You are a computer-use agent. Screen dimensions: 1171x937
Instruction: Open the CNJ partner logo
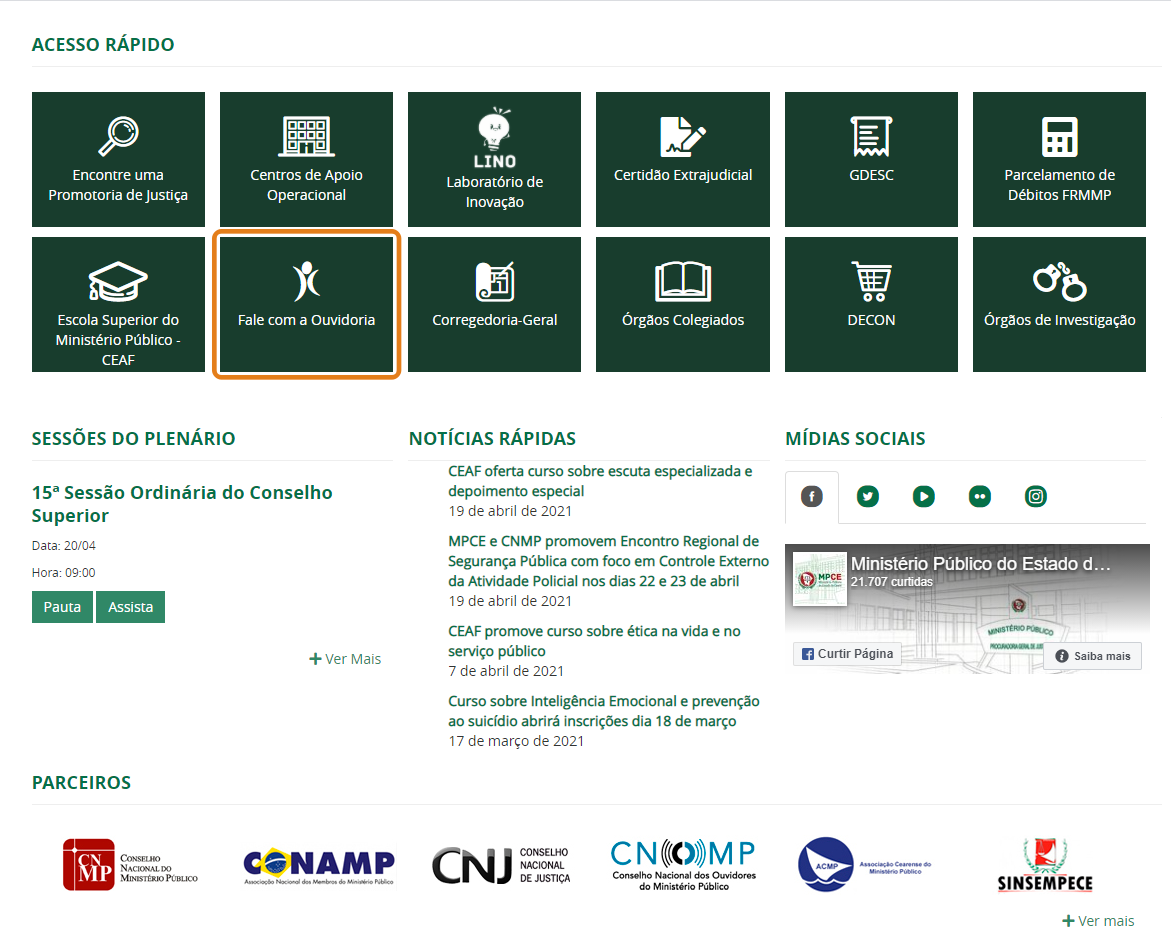(x=501, y=865)
